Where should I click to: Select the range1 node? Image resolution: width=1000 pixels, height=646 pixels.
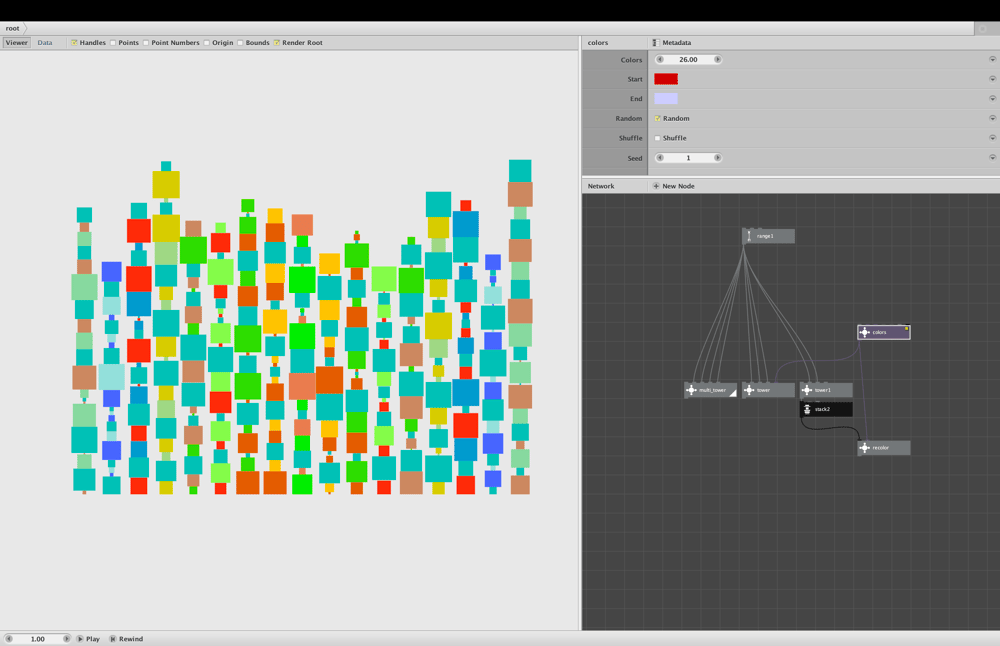pyautogui.click(x=768, y=236)
